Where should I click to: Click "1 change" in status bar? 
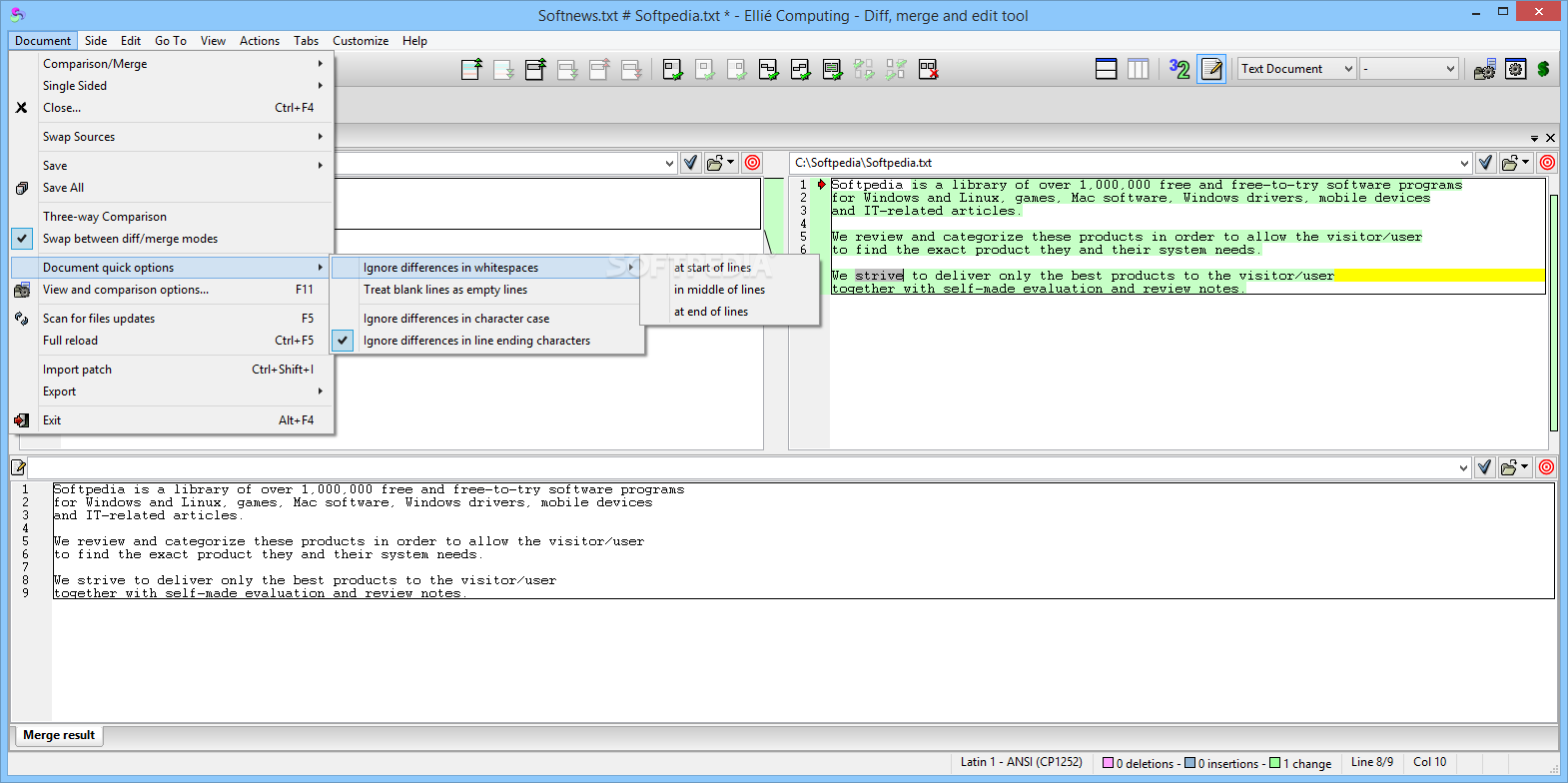[1300, 763]
